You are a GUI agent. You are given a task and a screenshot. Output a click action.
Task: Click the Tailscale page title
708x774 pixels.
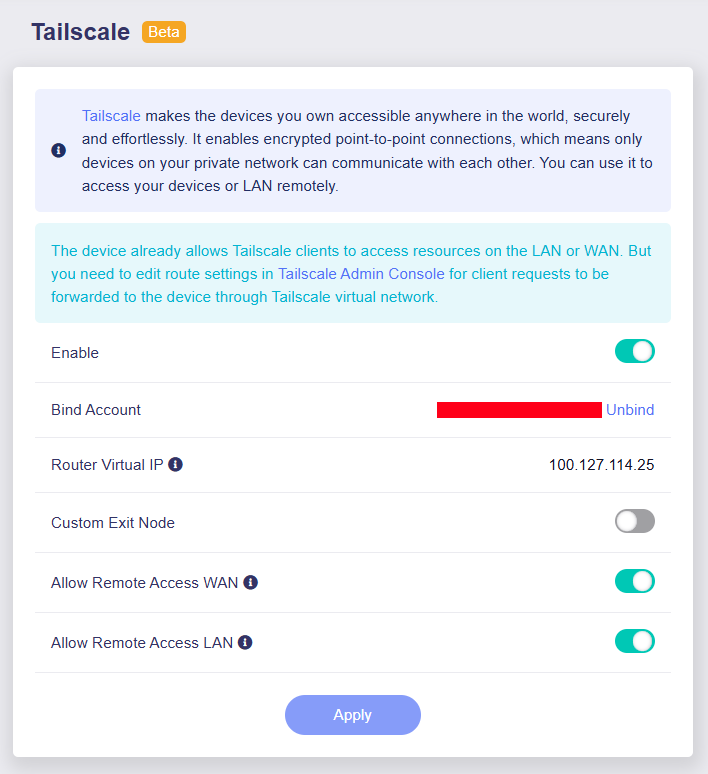80,32
